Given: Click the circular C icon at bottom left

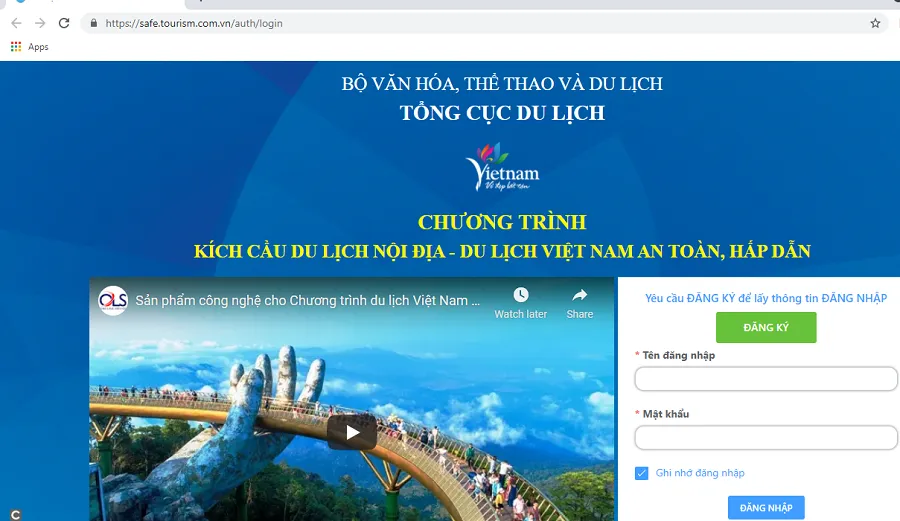Looking at the screenshot, I should tap(15, 514).
